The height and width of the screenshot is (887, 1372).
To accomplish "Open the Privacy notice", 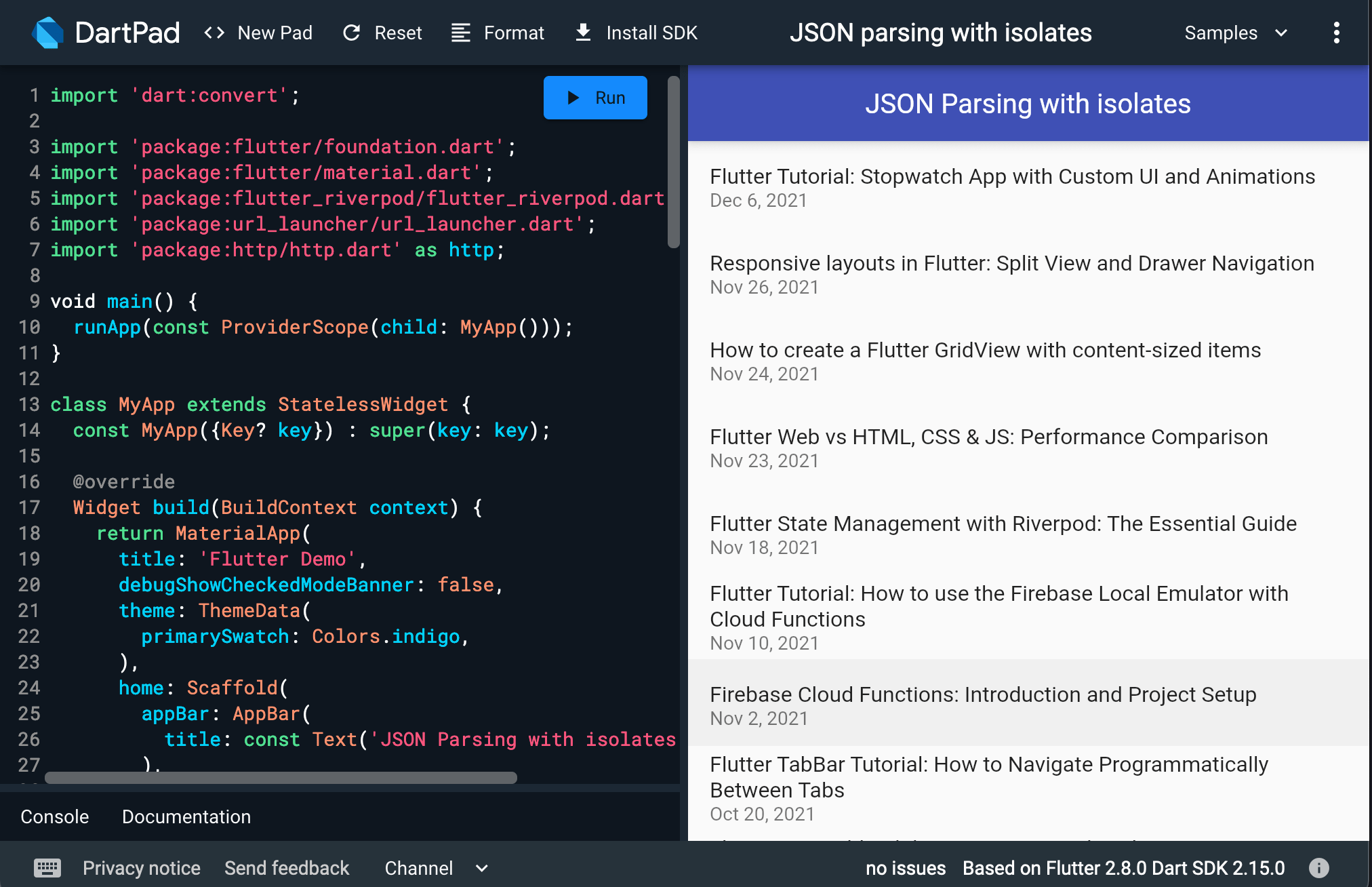I will pos(141,867).
